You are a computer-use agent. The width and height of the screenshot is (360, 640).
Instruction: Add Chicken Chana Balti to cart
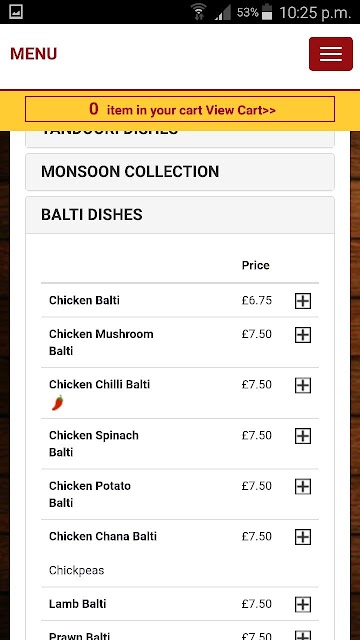pos(303,537)
